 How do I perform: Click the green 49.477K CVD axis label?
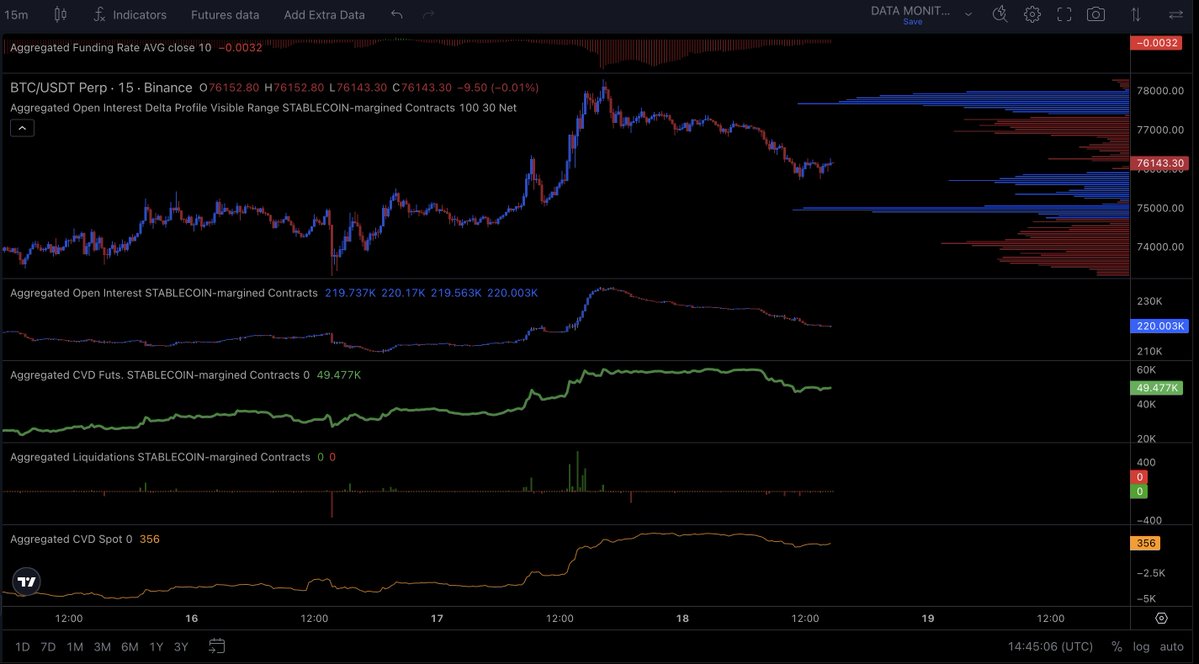(x=1156, y=388)
